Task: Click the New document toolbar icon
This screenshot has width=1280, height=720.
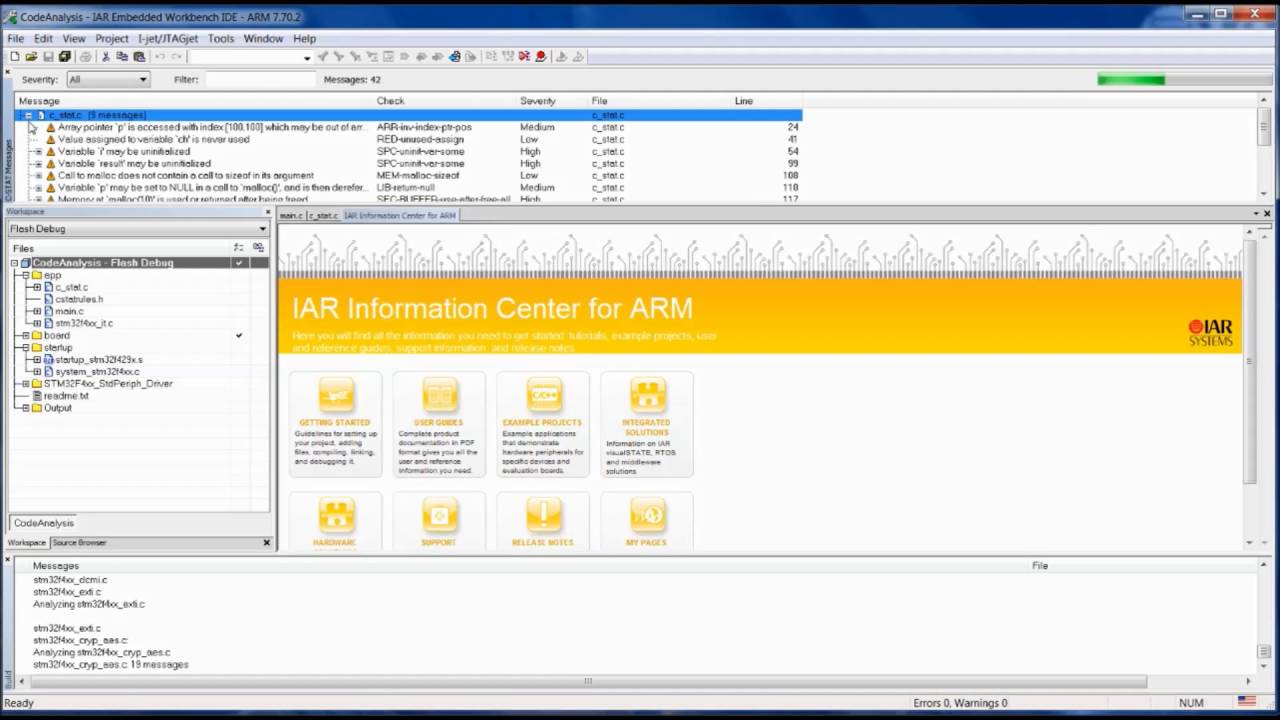Action: (15, 56)
